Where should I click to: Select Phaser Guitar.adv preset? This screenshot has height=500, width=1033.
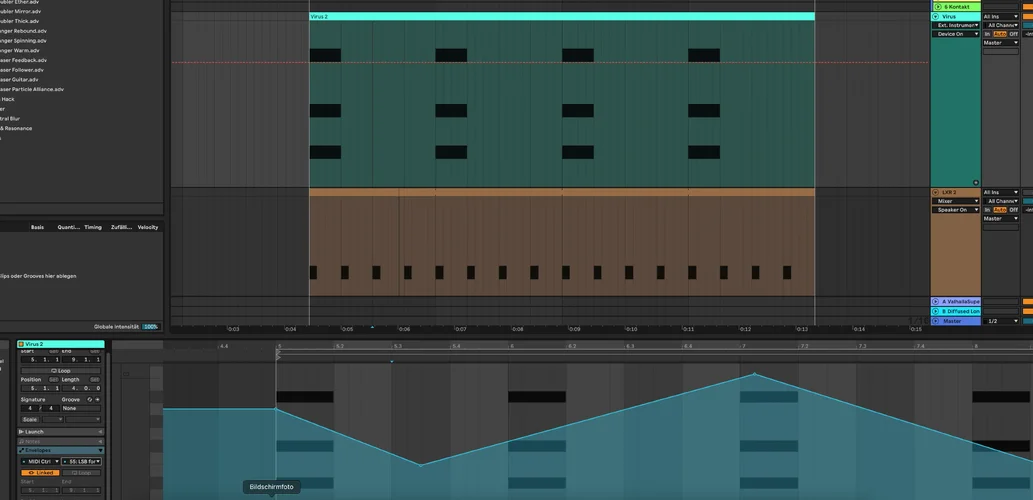coord(20,80)
